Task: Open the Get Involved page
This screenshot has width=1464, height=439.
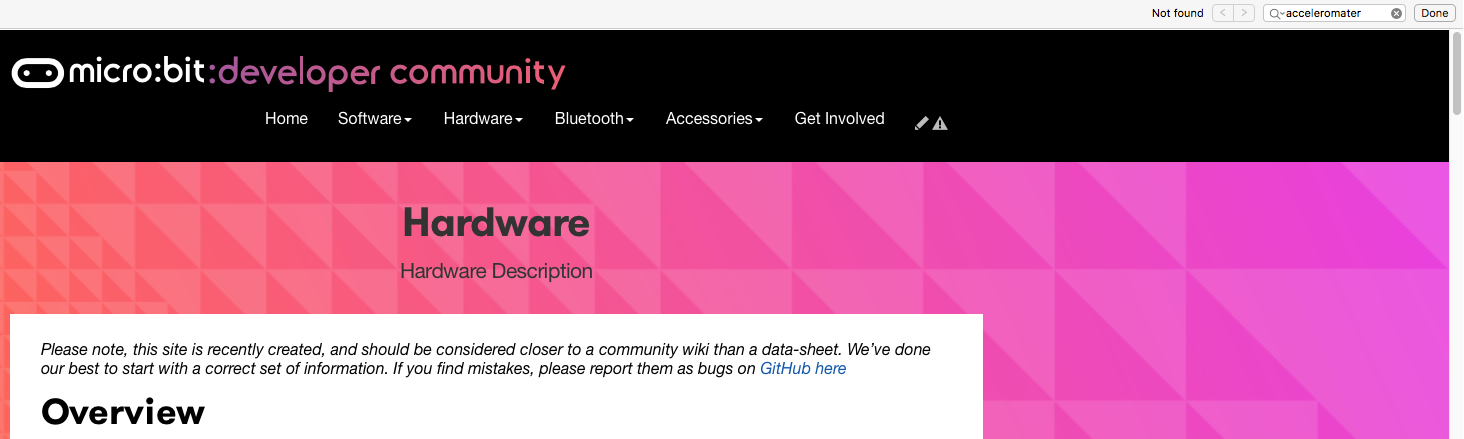Action: tap(839, 118)
